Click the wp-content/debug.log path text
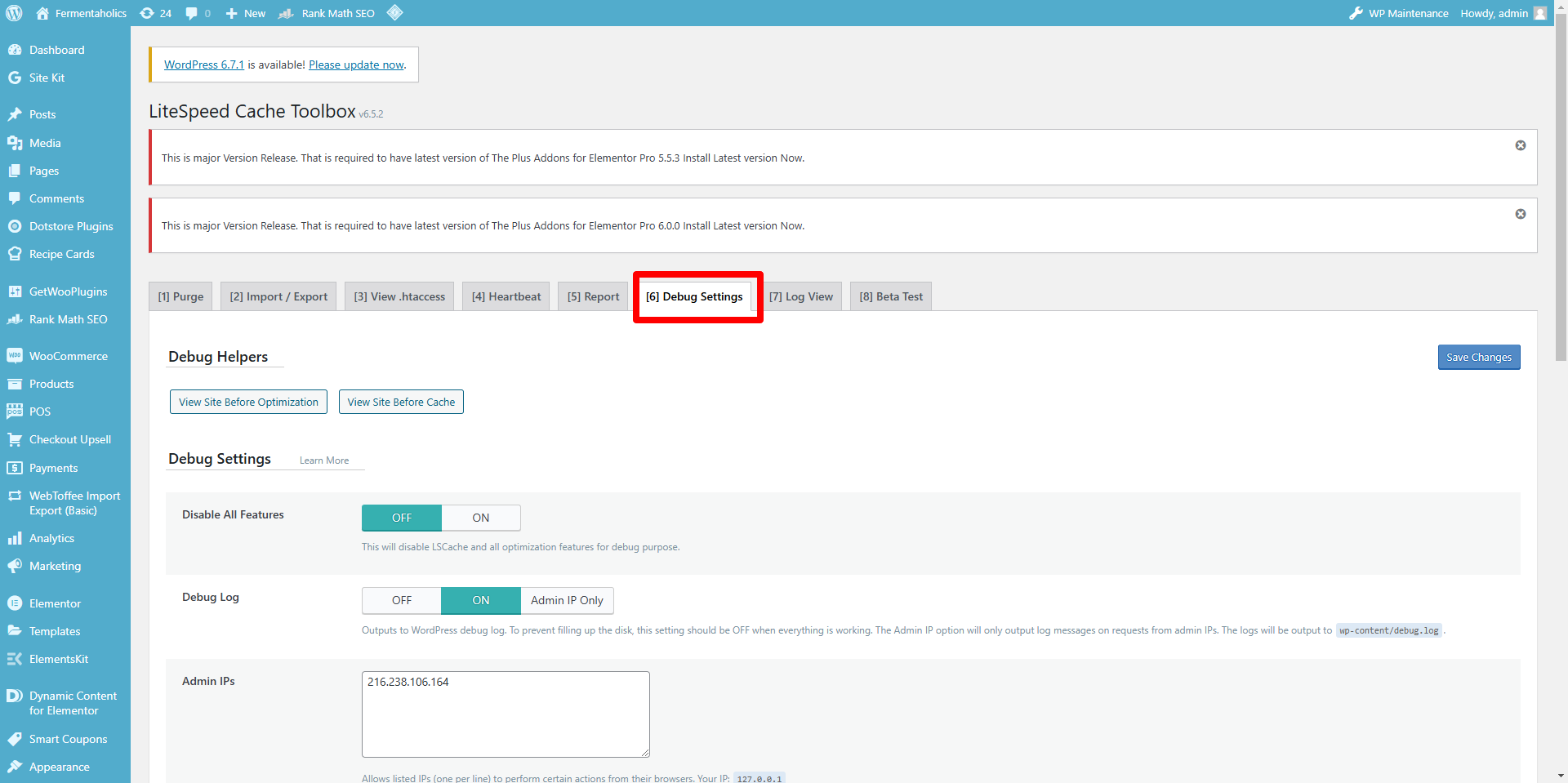This screenshot has height=783, width=1568. click(1389, 630)
